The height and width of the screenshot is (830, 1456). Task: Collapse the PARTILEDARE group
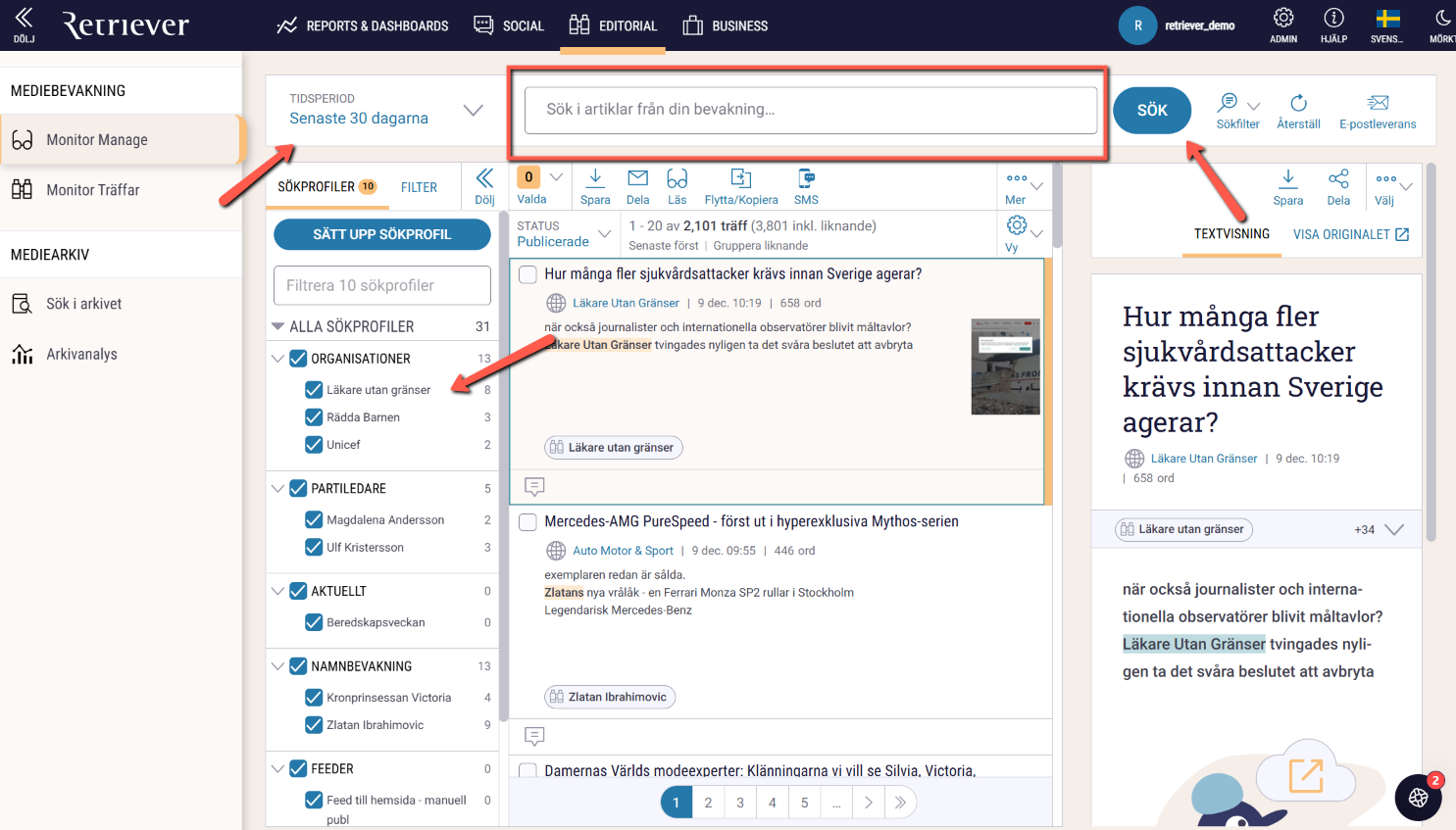[x=277, y=488]
